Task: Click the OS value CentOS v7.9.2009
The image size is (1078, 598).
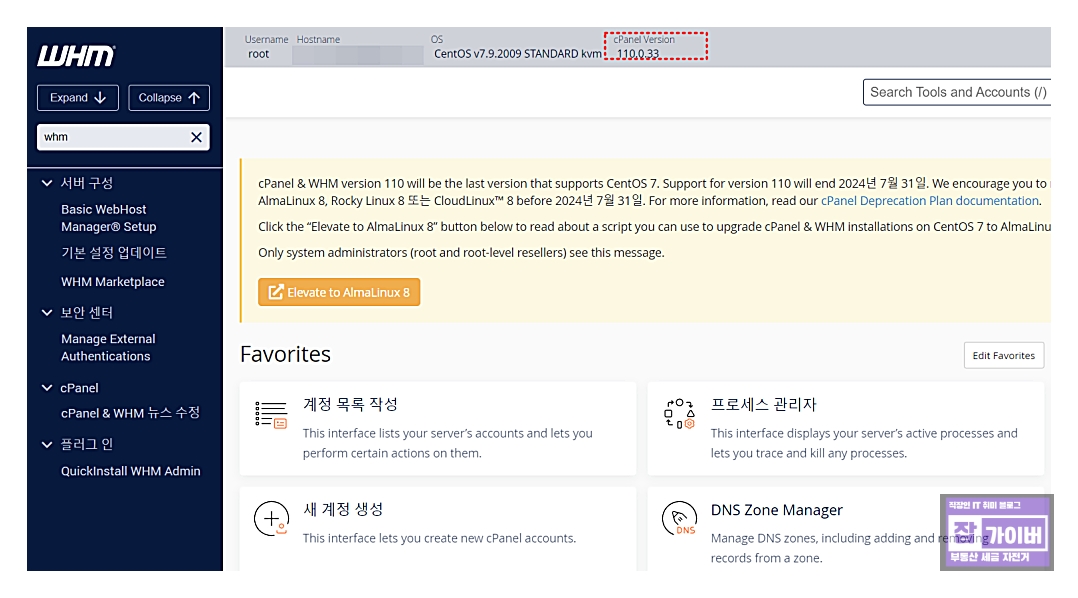Action: tap(517, 54)
